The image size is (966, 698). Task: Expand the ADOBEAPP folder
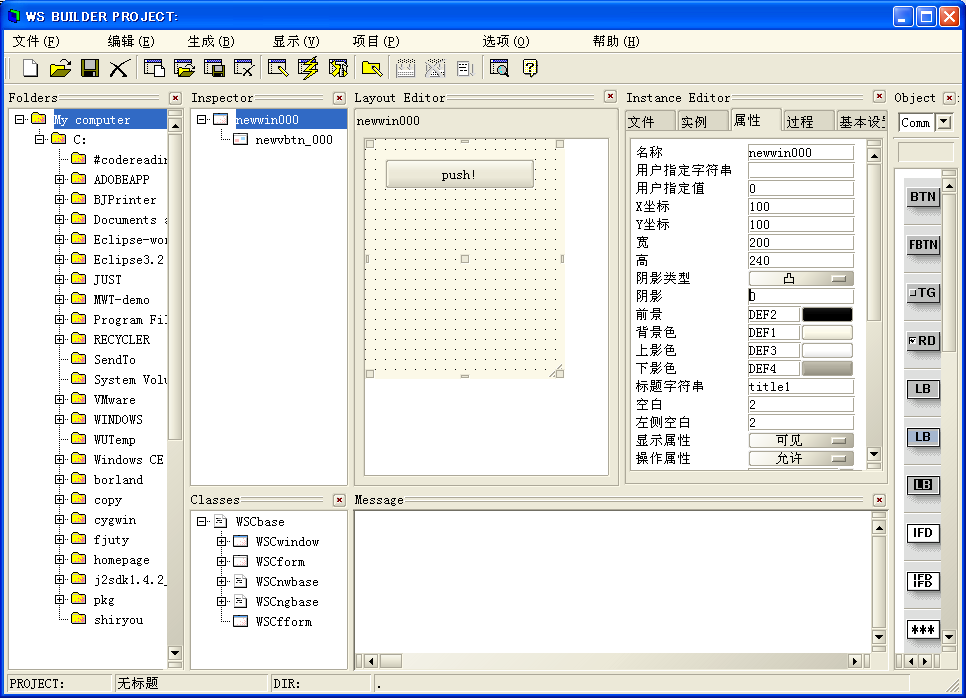pyautogui.click(x=60, y=179)
